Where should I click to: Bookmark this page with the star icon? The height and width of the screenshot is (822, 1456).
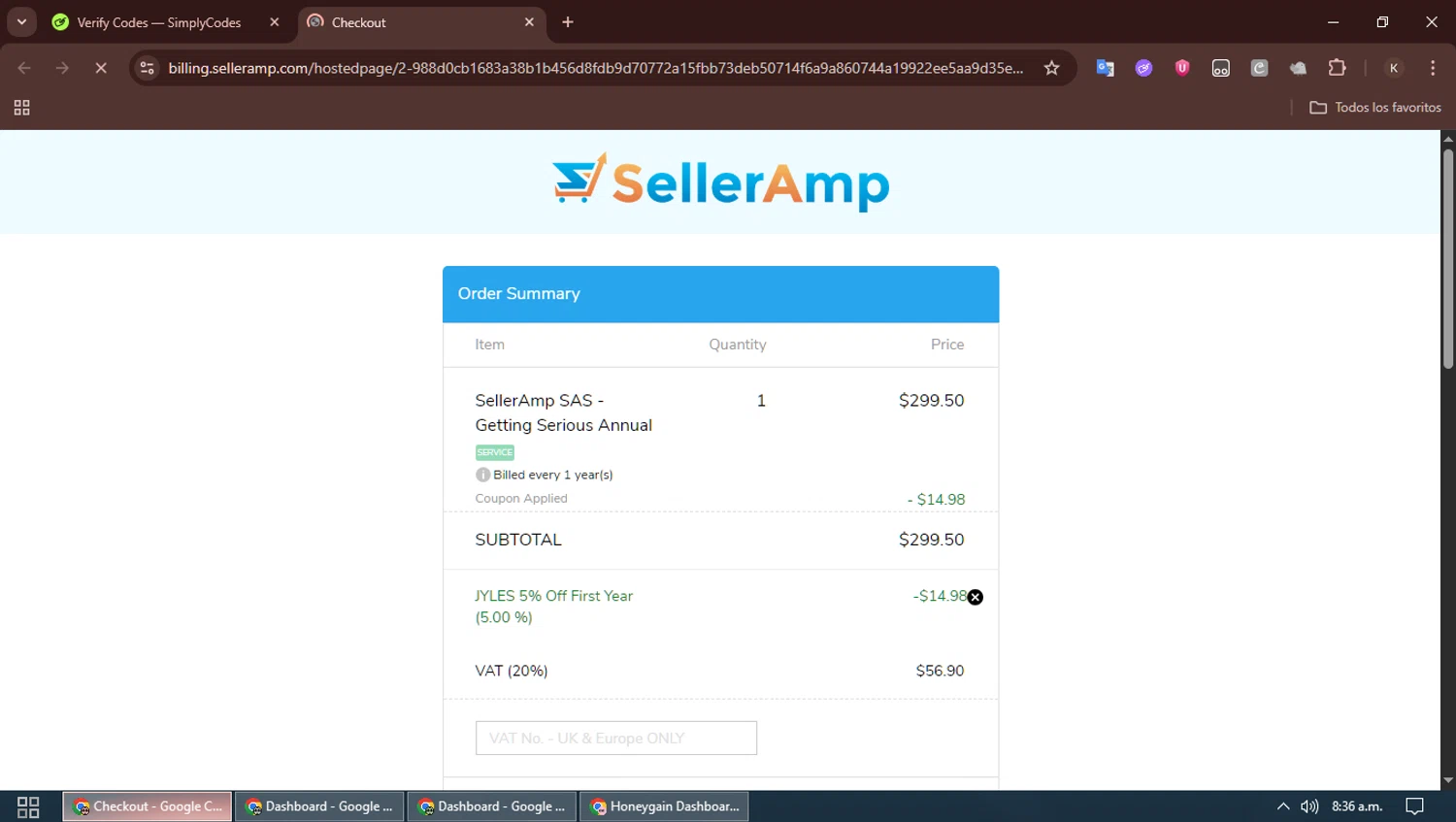click(1051, 68)
